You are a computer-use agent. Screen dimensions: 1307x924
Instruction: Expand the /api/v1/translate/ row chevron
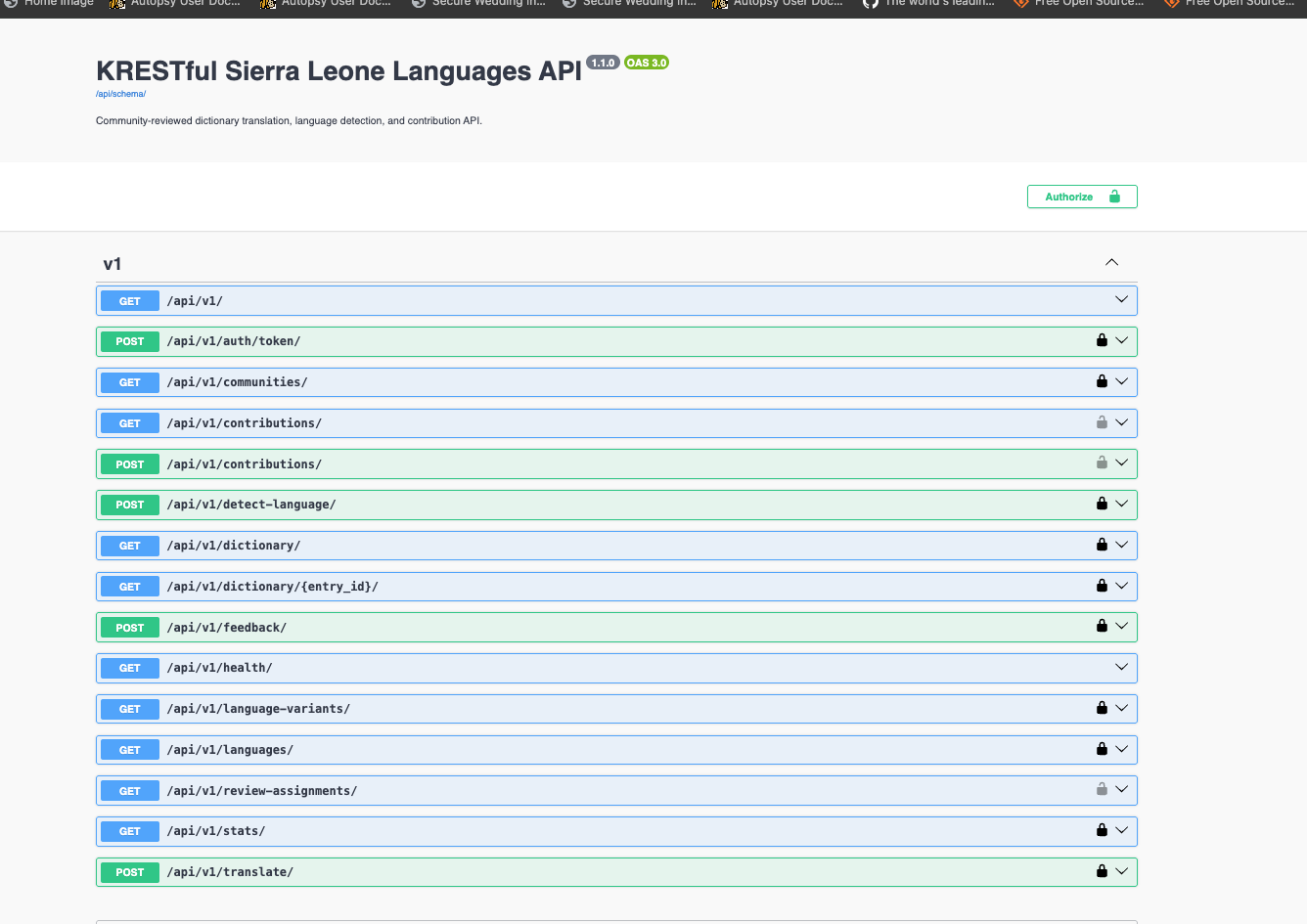click(x=1122, y=871)
